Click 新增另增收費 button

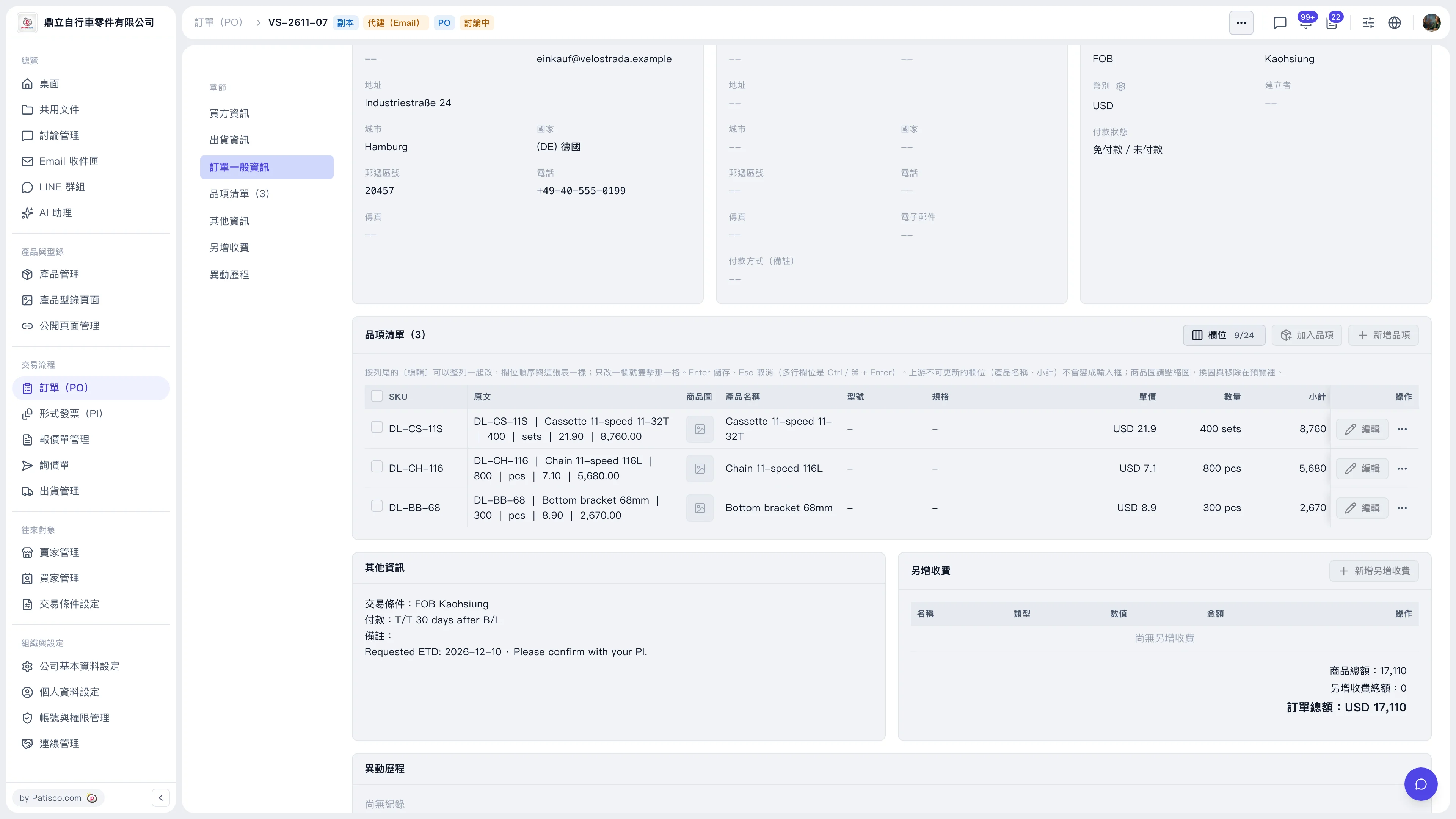click(x=1374, y=571)
